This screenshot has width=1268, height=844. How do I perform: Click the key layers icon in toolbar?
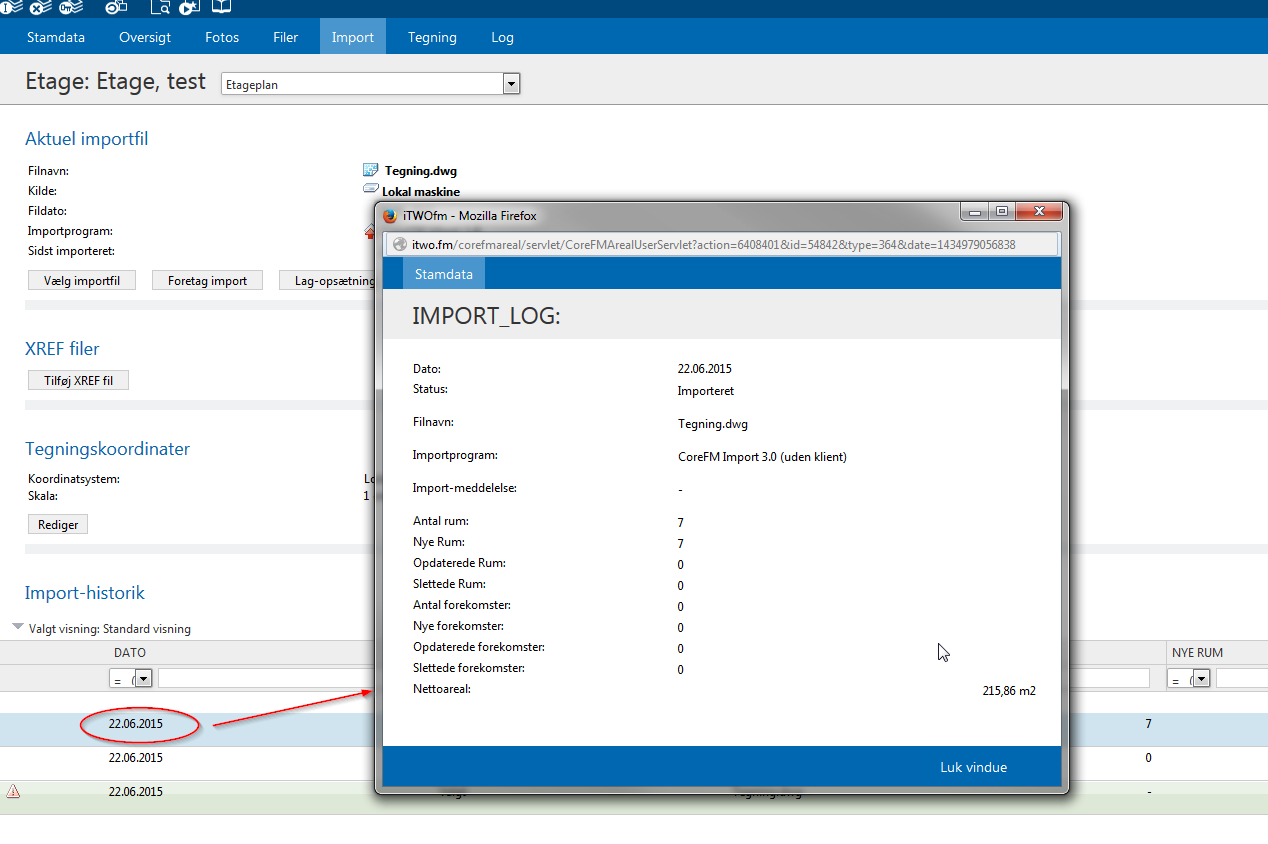(x=71, y=7)
